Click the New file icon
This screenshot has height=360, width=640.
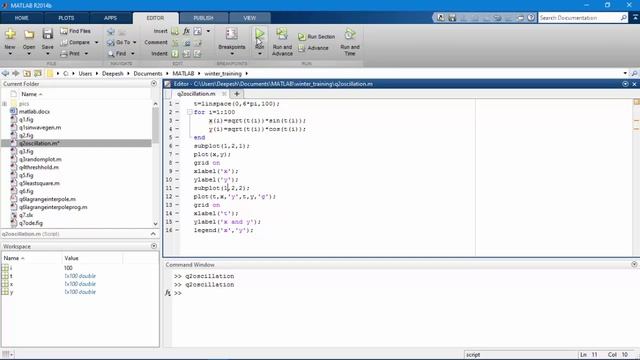(x=10, y=34)
